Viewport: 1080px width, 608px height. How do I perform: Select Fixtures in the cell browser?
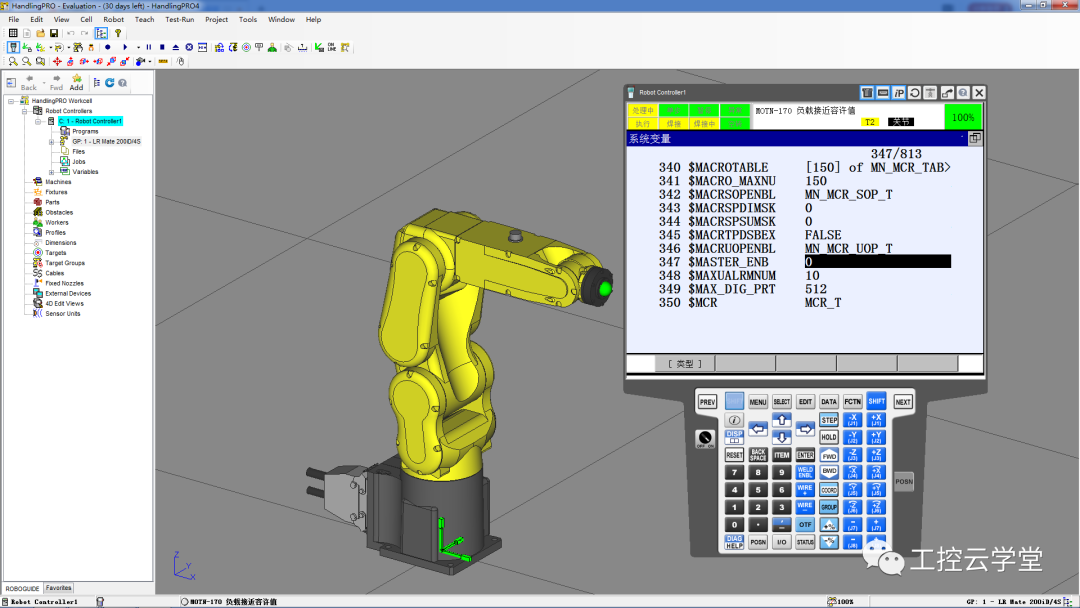(56, 192)
